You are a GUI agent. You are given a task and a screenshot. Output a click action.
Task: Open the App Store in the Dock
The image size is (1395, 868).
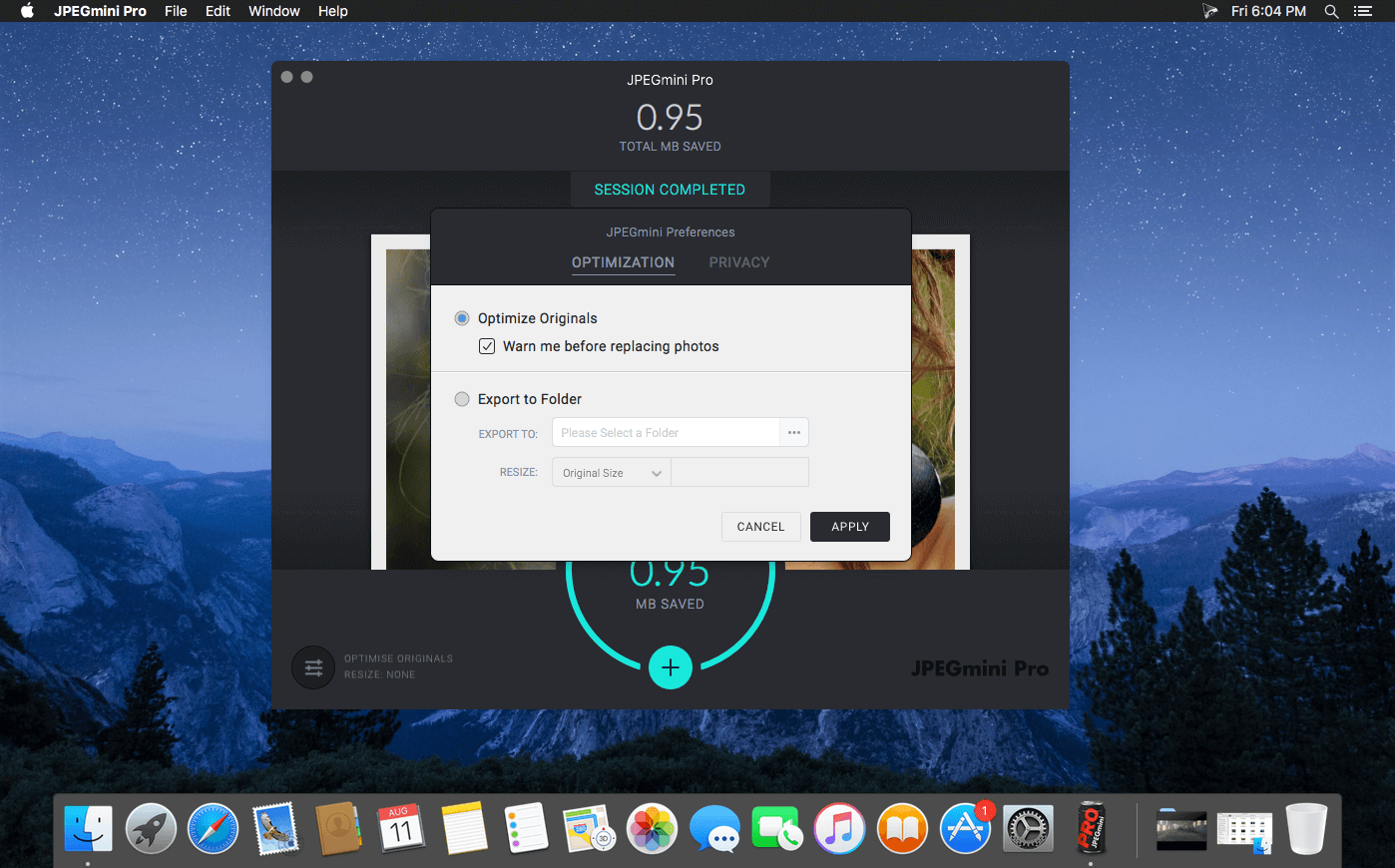[965, 829]
